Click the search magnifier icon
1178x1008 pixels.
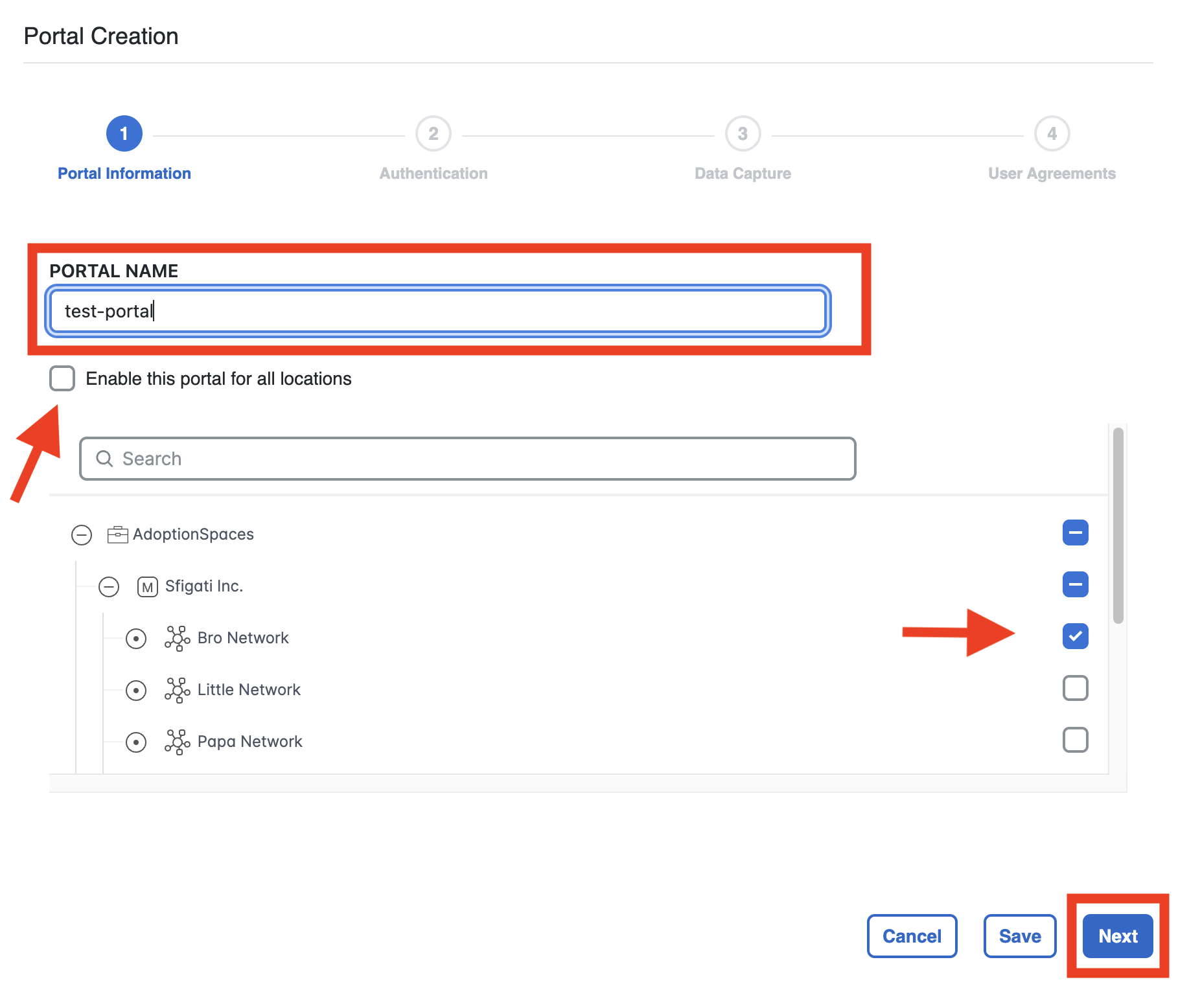[x=104, y=459]
